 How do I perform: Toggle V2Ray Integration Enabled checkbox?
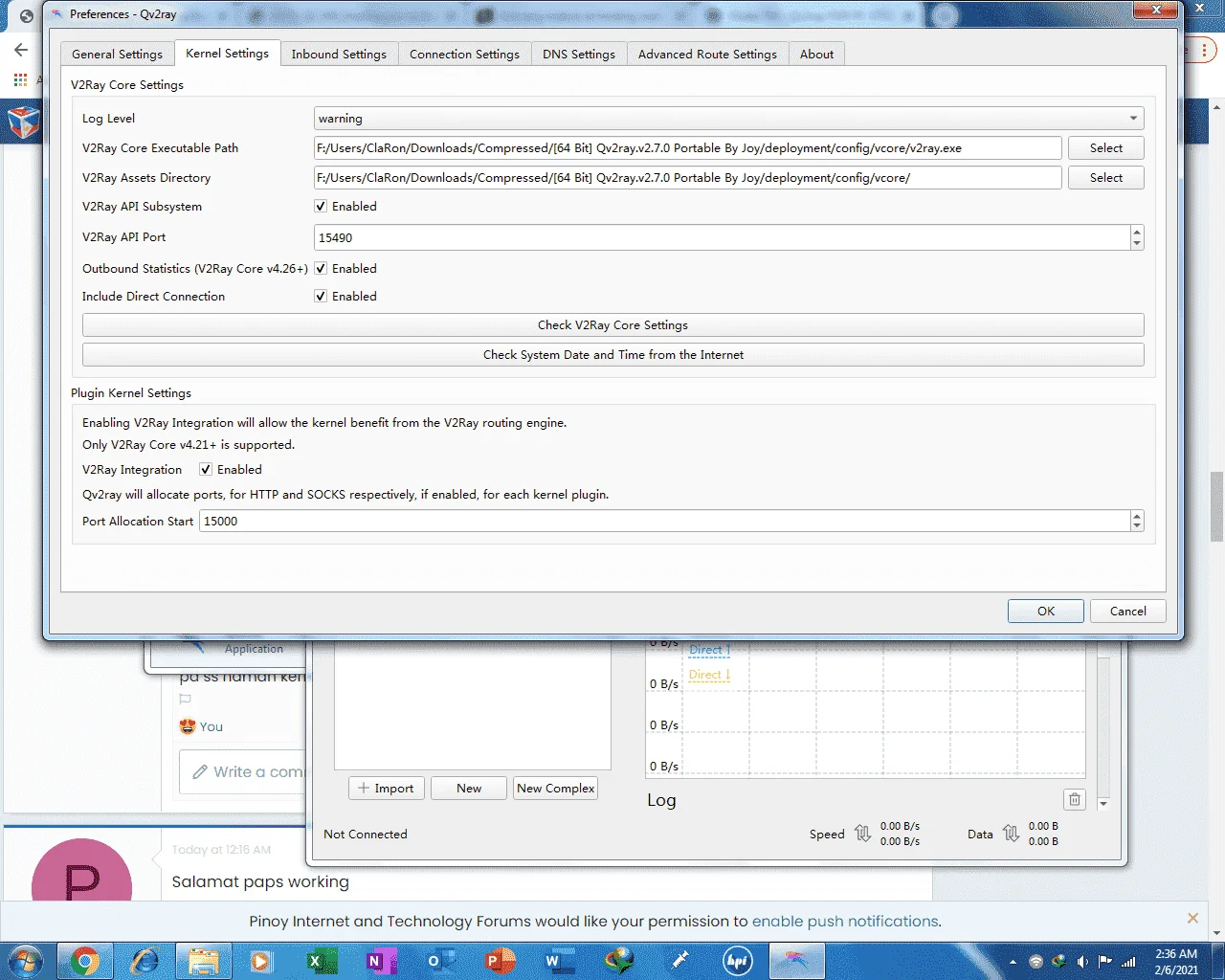point(206,470)
